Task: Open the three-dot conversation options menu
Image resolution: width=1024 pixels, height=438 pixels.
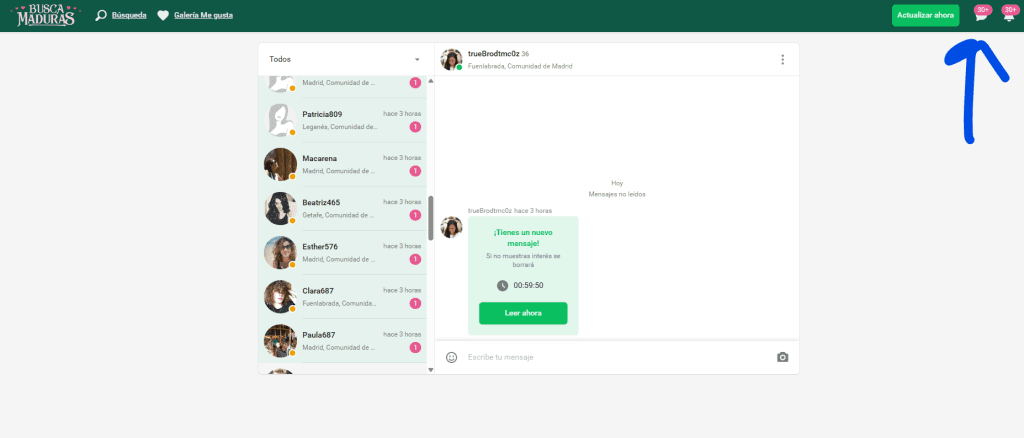Action: click(782, 59)
